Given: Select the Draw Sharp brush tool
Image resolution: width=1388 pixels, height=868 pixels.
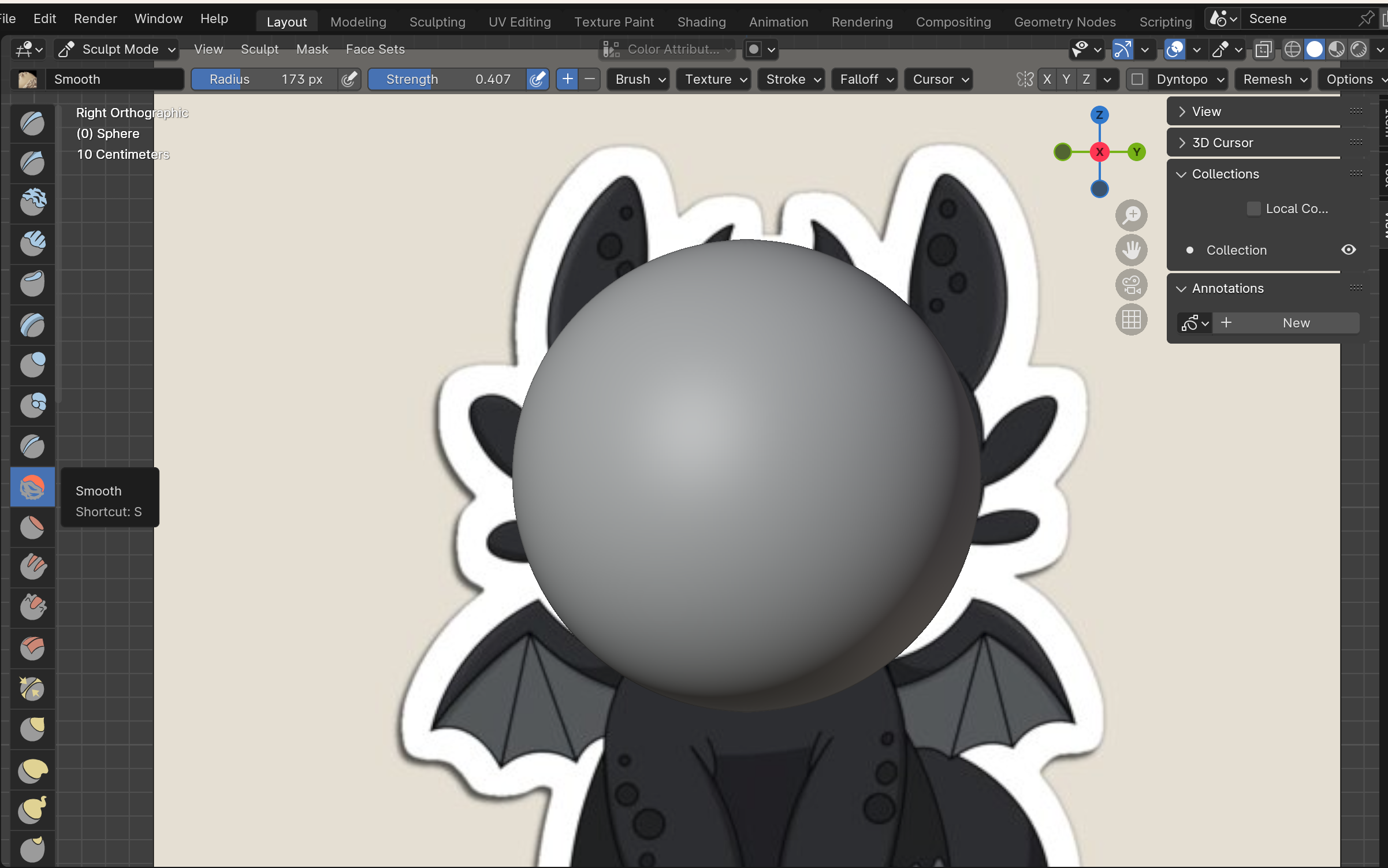Looking at the screenshot, I should (x=32, y=163).
